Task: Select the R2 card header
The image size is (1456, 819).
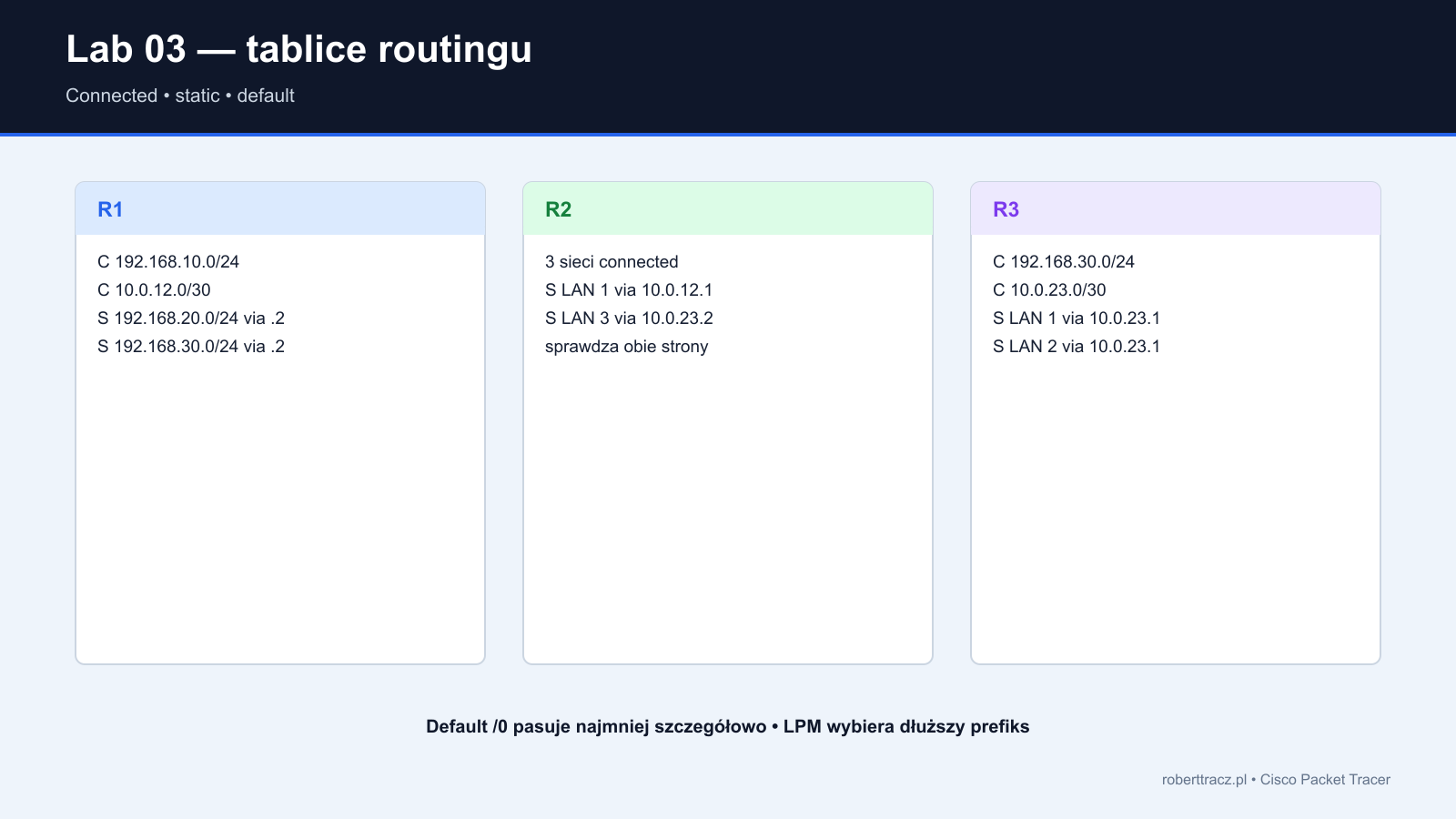Action: (x=728, y=209)
